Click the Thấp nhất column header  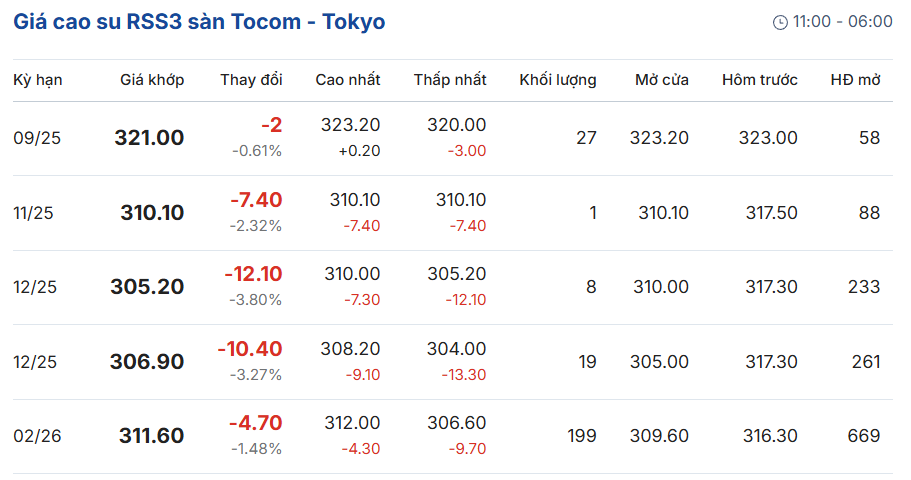tap(450, 80)
